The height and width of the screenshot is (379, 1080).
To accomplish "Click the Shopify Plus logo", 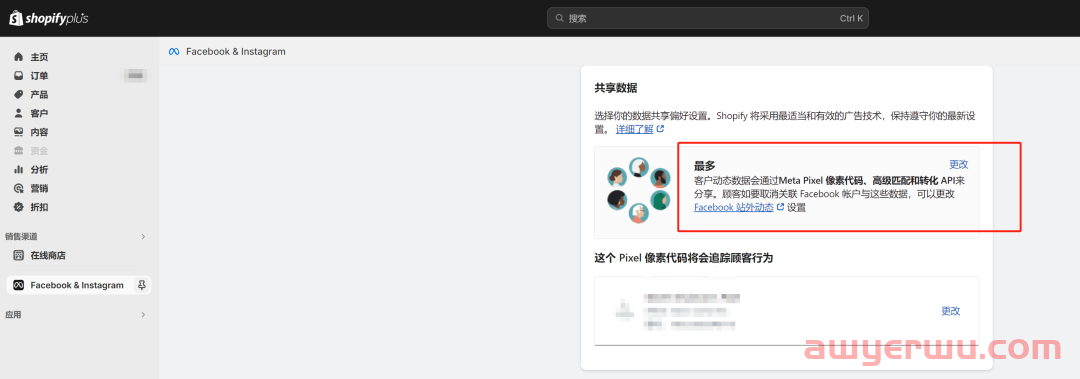I will 48,19.
